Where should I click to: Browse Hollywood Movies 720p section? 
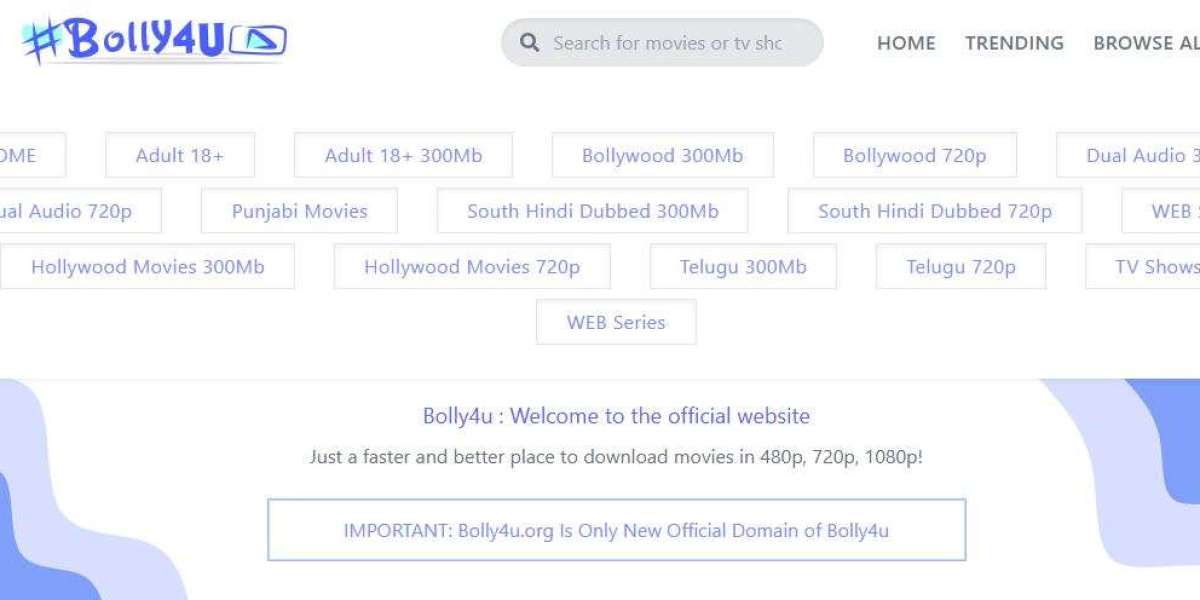click(473, 267)
